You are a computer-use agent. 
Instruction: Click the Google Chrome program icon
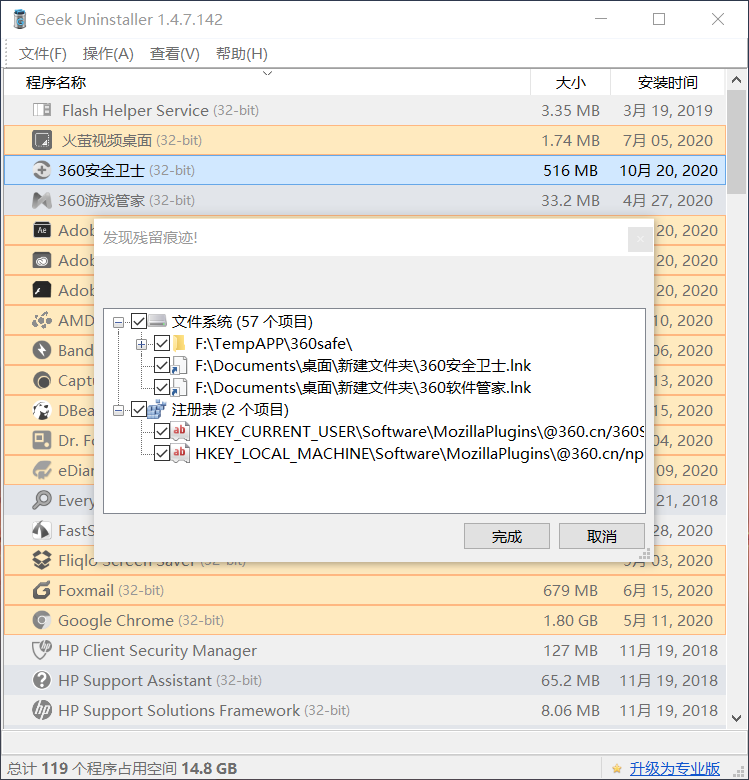coord(42,620)
